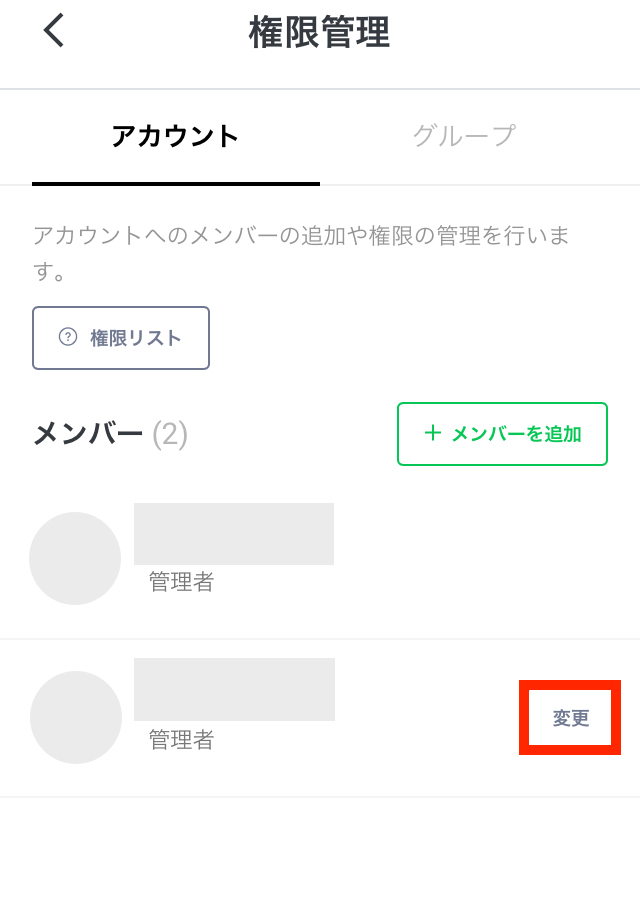This screenshot has height=905, width=640.
Task: Select the first member's avatar circle
Action: [x=75, y=558]
